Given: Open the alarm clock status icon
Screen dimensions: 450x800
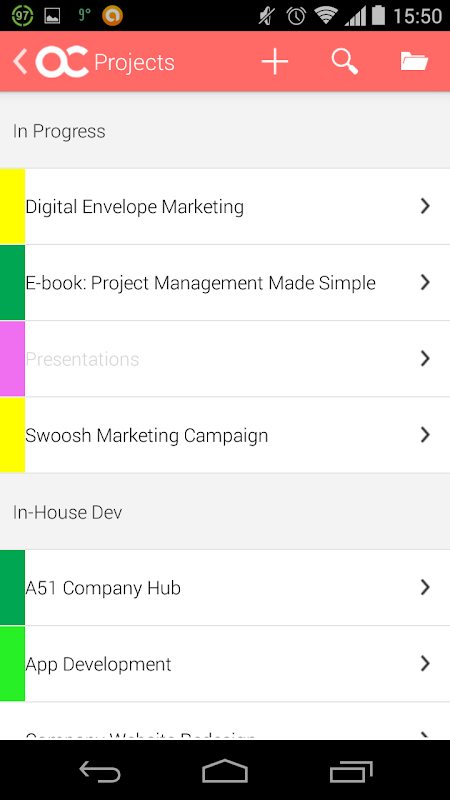Looking at the screenshot, I should coord(296,16).
